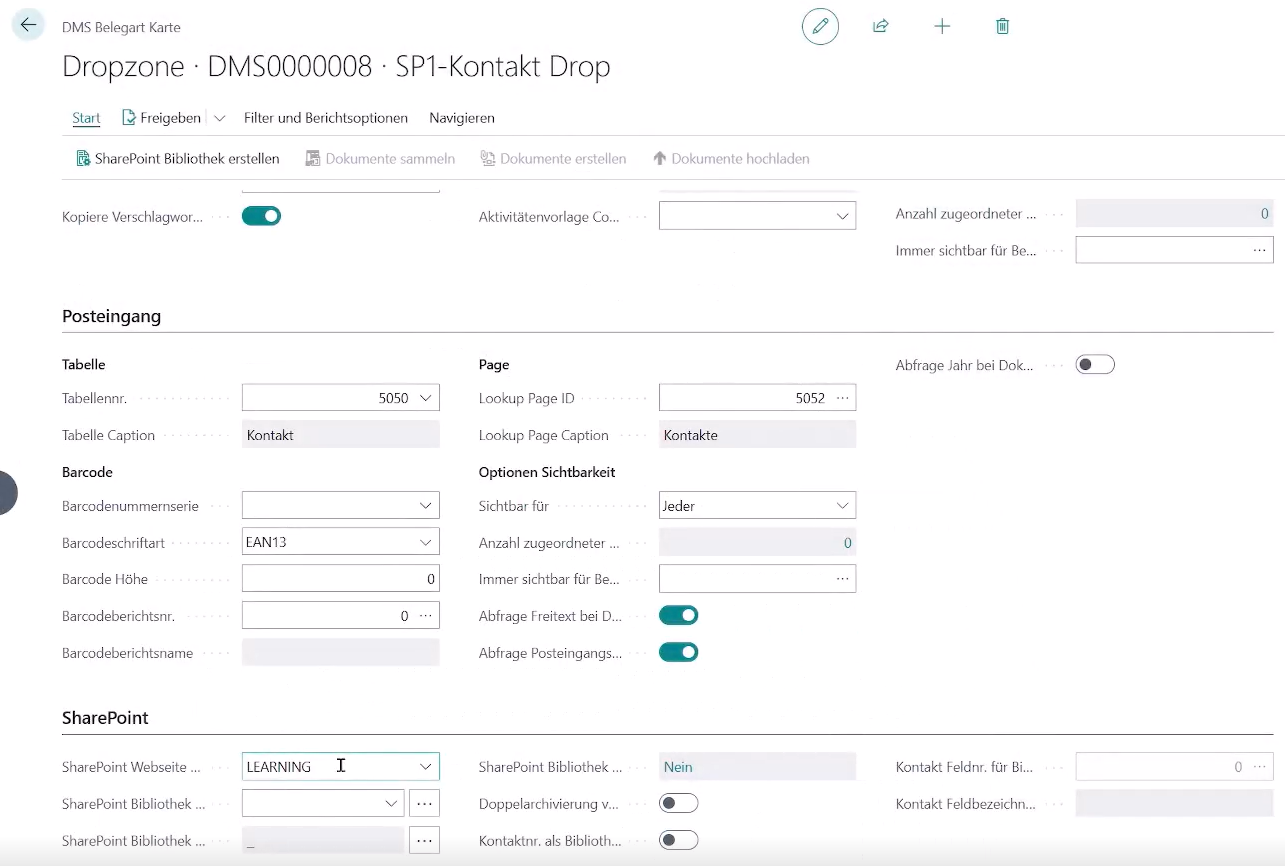Enable the Abfrage Jahr bei Dok toggle

tap(1095, 364)
